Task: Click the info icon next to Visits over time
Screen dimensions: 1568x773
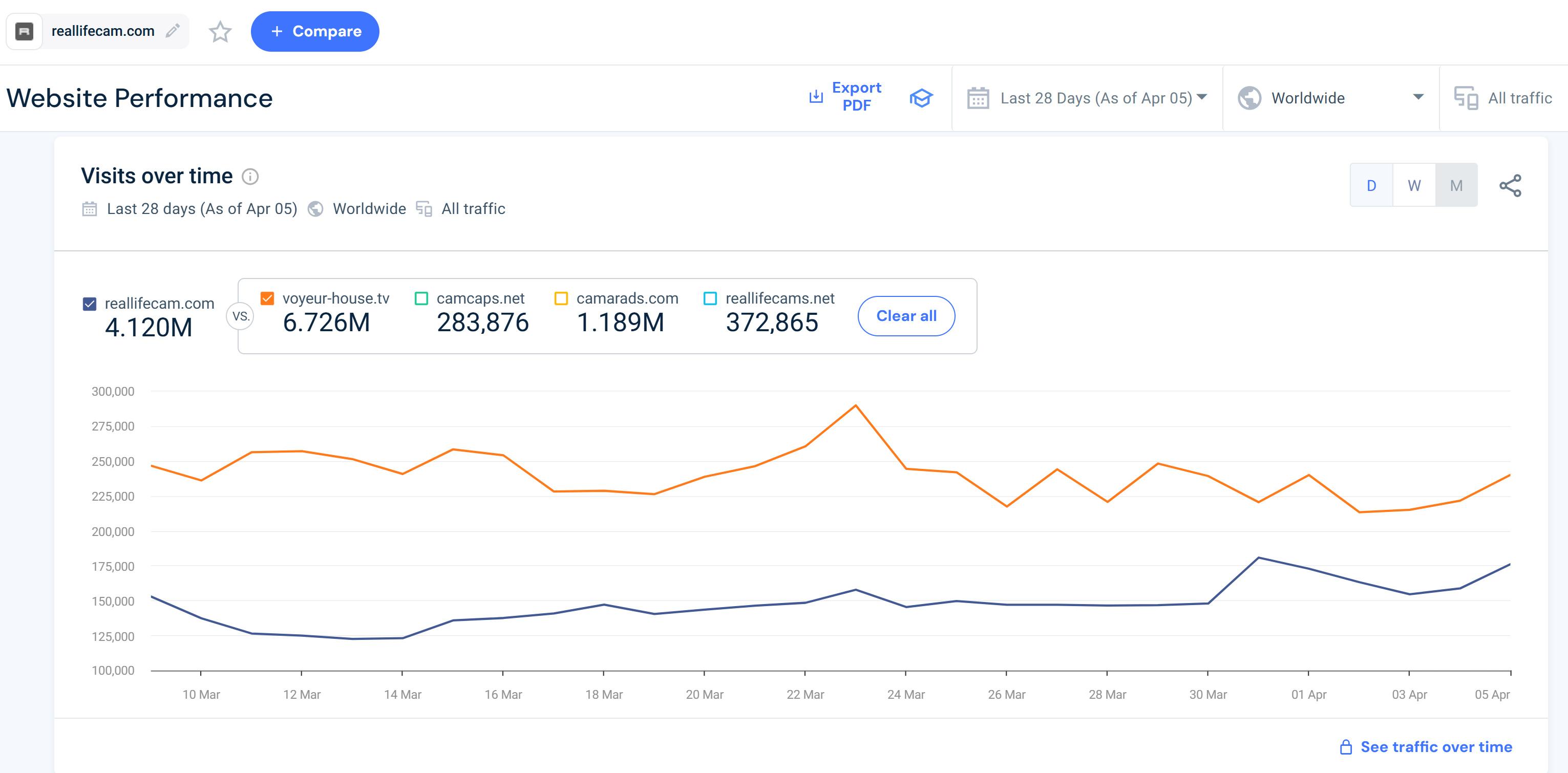Action: [x=250, y=177]
